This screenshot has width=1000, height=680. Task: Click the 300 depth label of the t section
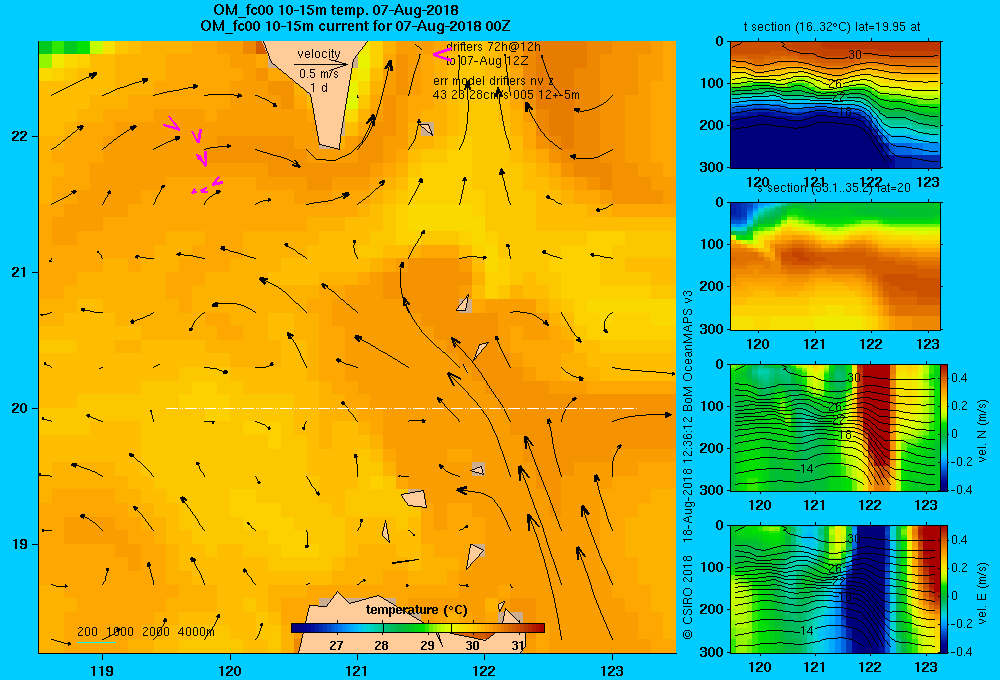tap(712, 167)
